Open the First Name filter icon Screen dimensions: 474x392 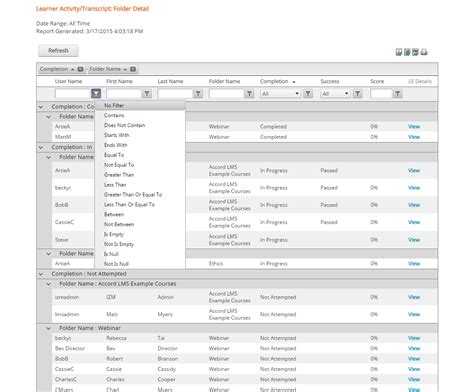click(147, 94)
